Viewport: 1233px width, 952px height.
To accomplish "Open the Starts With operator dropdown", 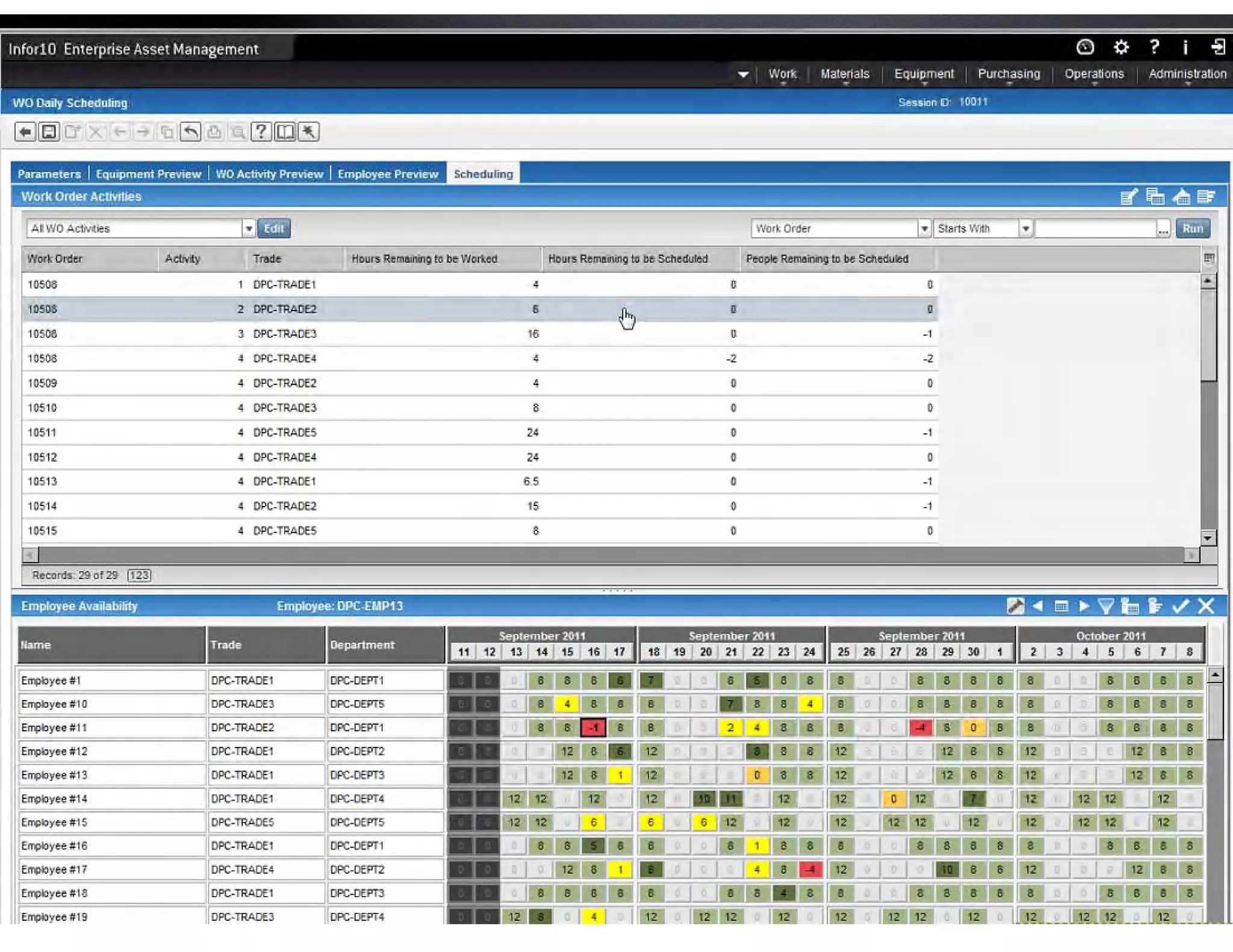I will click(1025, 229).
